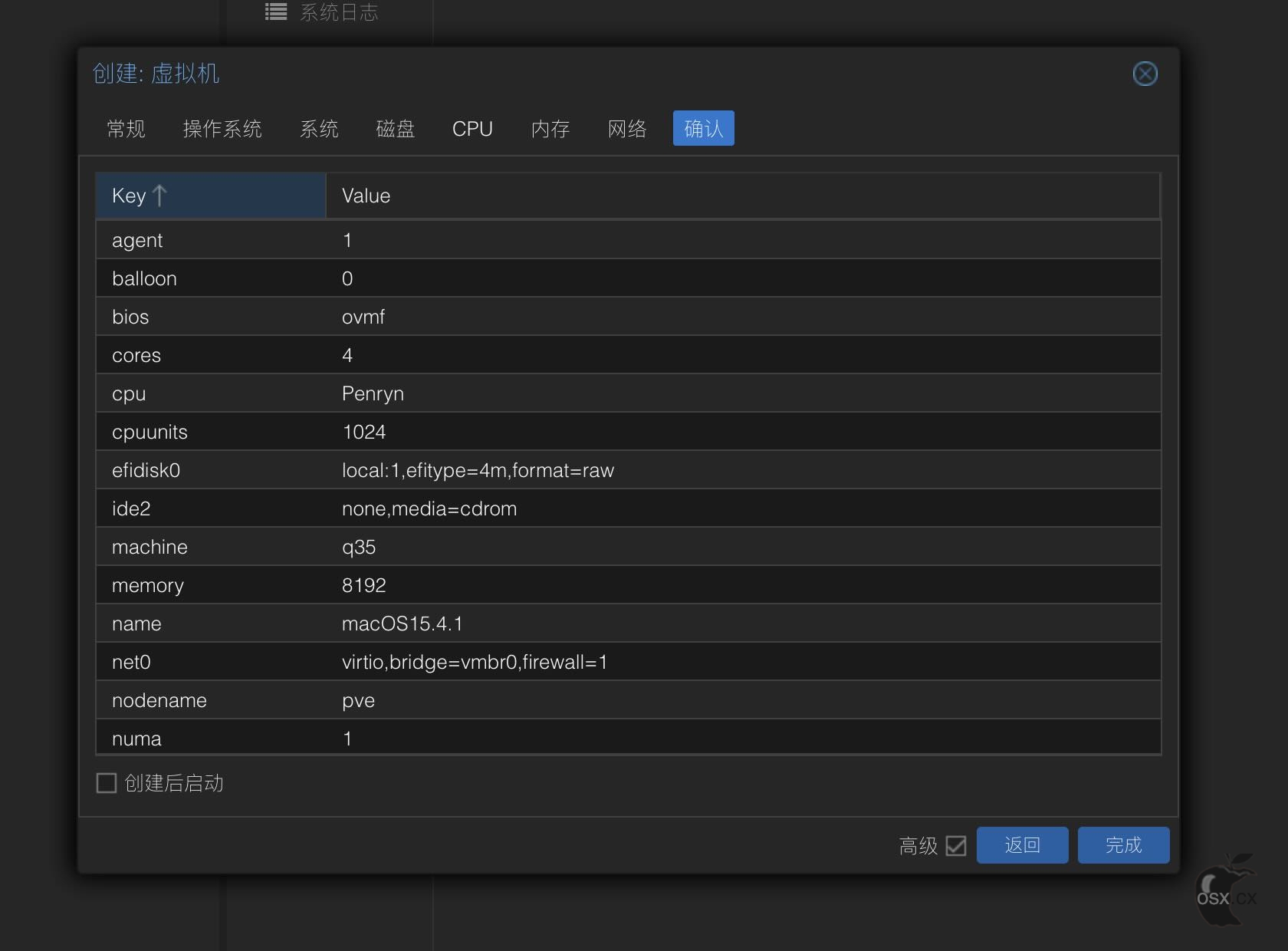Screen dimensions: 1288x951
Task: Toggle the Key sort arrow
Action: 159,196
